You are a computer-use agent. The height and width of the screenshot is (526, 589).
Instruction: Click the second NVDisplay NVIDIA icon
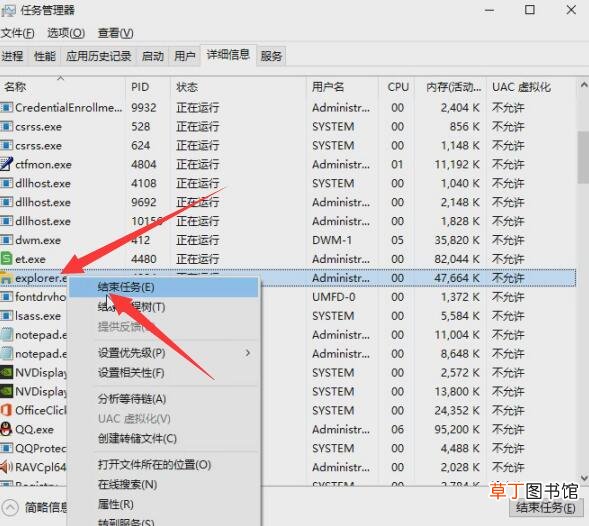(6, 391)
